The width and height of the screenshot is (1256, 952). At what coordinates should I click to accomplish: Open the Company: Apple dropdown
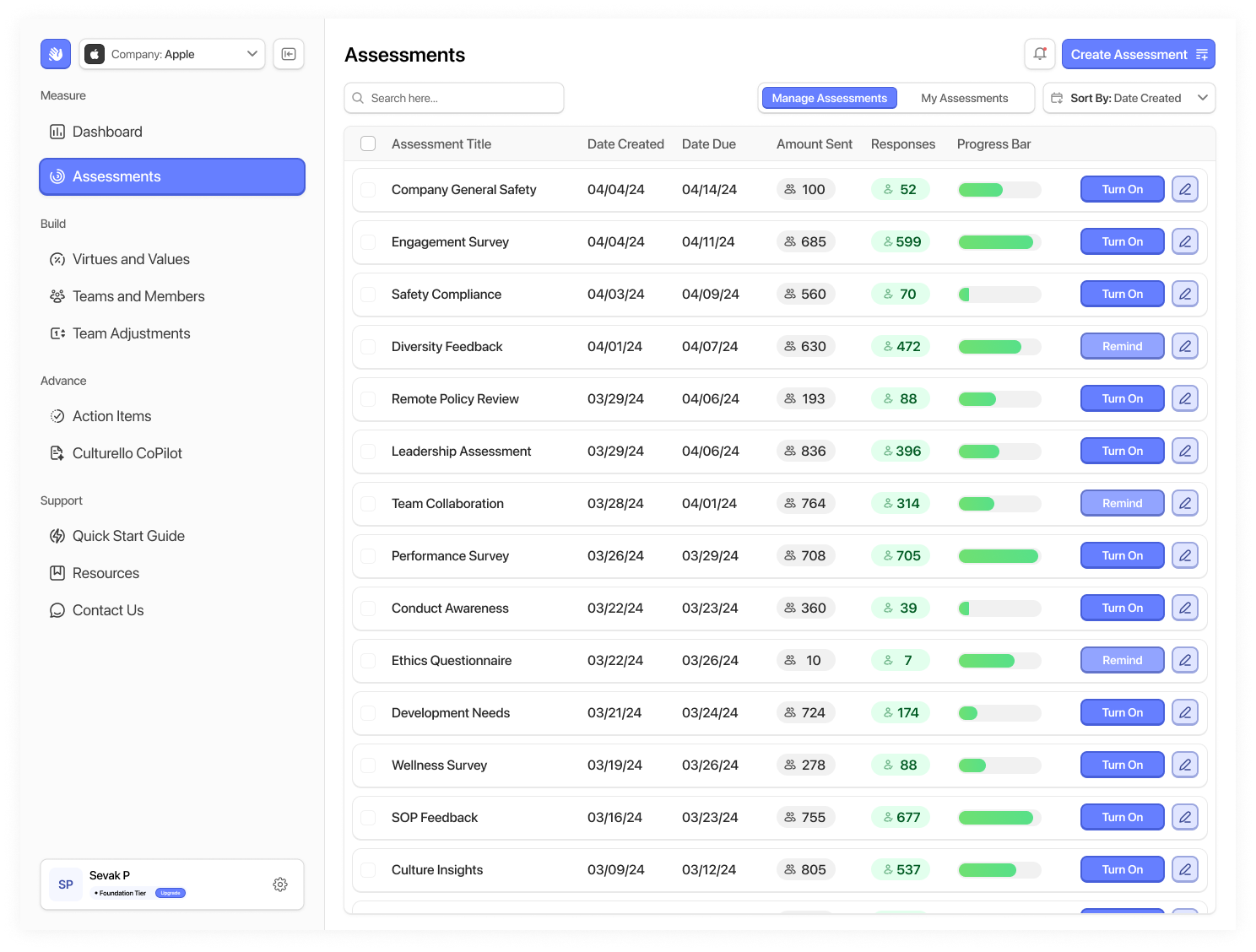point(171,53)
